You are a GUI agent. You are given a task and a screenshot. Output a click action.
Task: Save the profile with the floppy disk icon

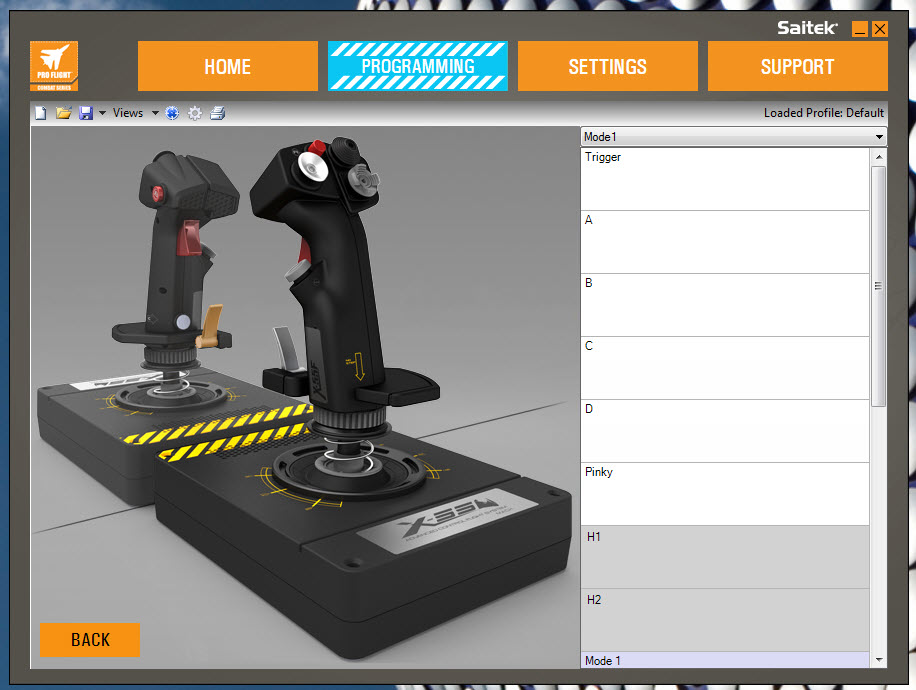86,113
